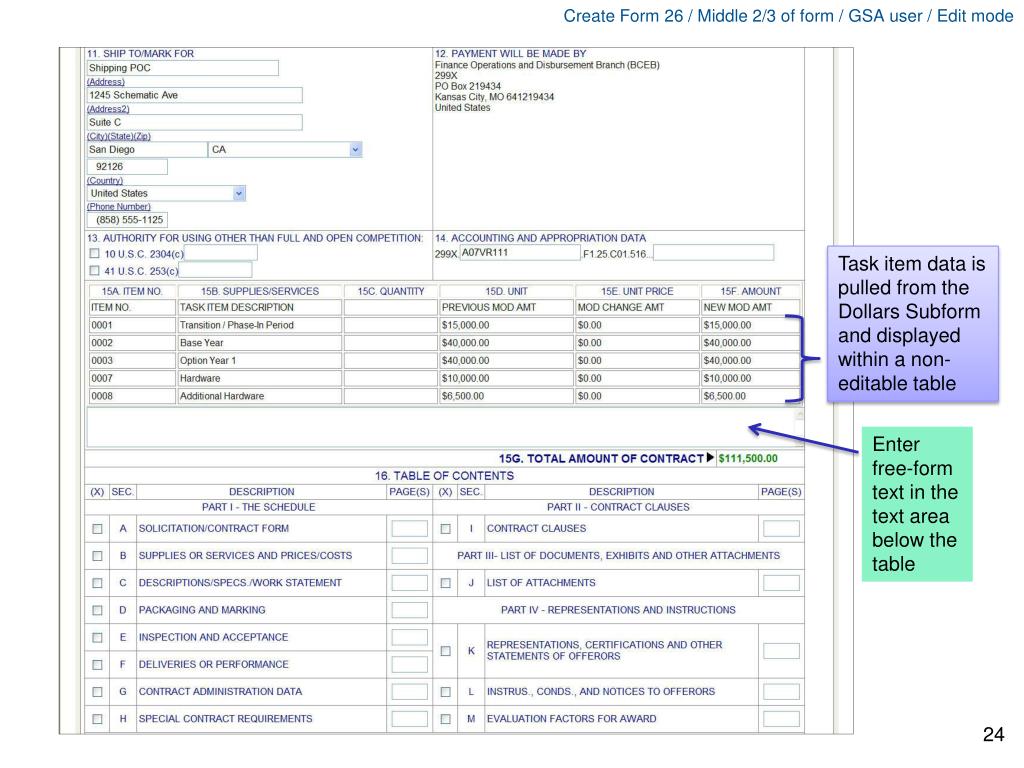Image resolution: width=1024 pixels, height=768 pixels.
Task: Click the (City)(State)(Zip) link label
Action: pyautogui.click(x=119, y=136)
